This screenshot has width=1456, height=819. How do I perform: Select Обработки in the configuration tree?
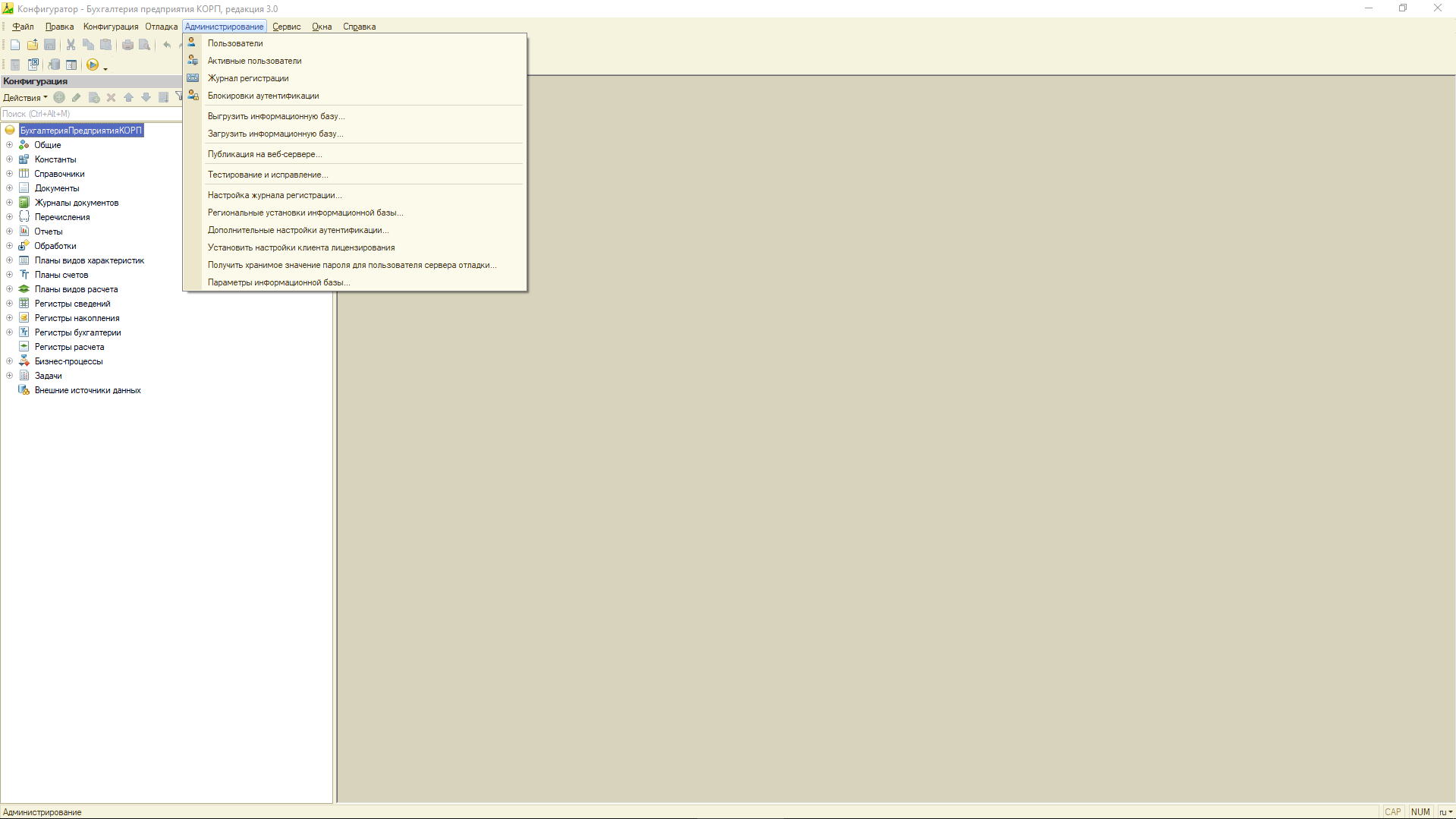(55, 246)
